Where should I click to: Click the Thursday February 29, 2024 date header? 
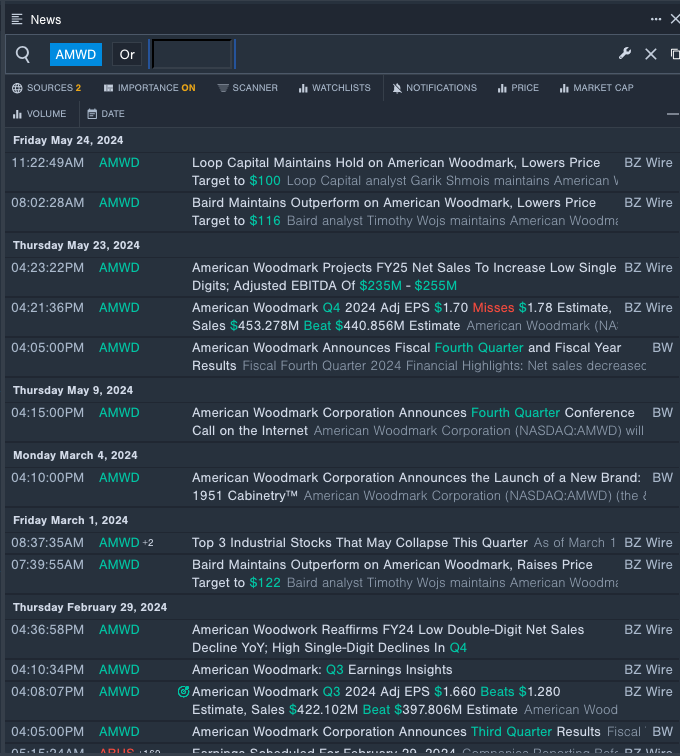coord(90,608)
